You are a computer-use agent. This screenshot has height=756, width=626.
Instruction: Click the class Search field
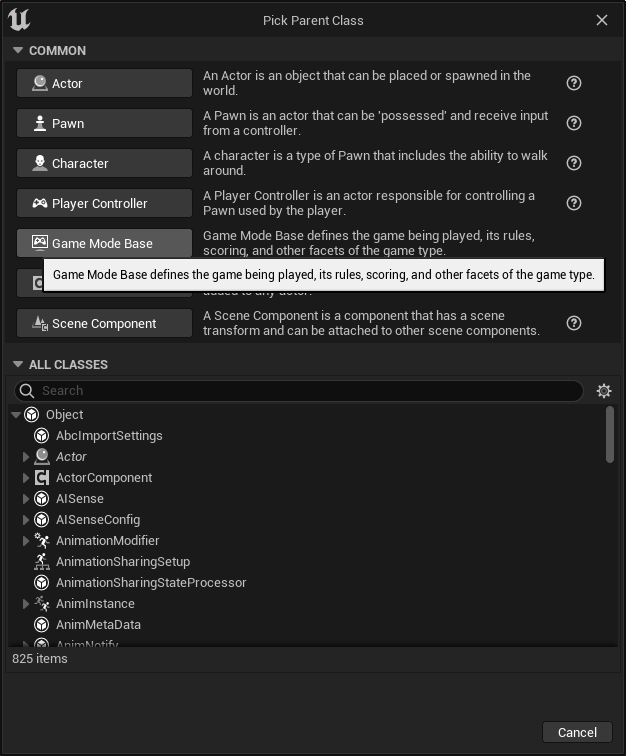point(300,391)
